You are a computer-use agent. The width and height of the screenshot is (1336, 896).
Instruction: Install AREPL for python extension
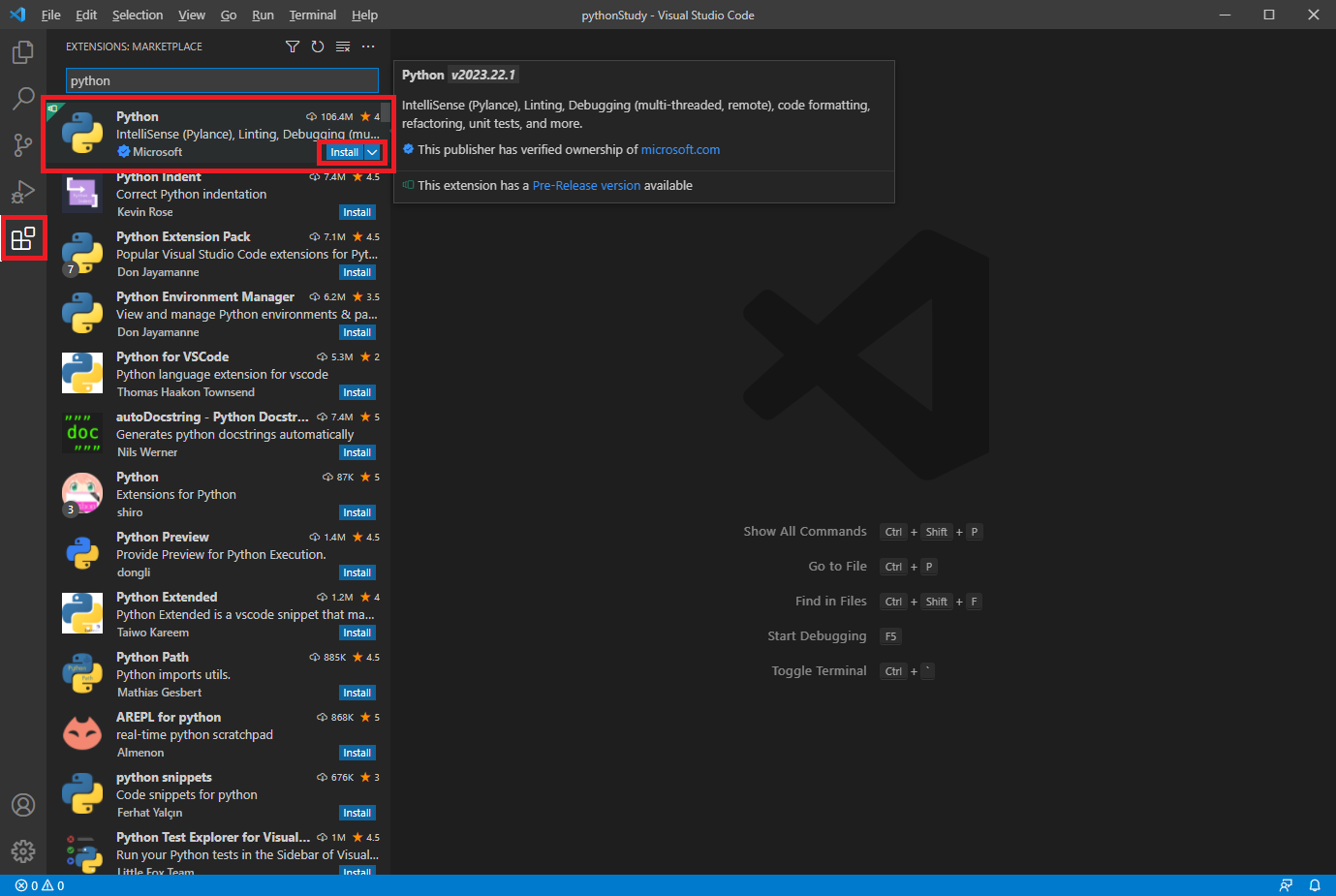tap(357, 753)
